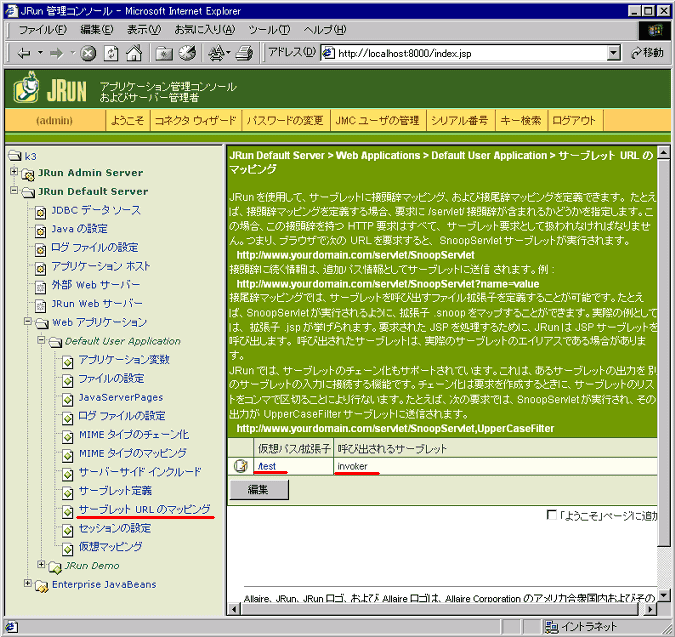Viewport: 675px width, 637px height.
Task: Open the /test mapping link
Action: [x=267, y=466]
